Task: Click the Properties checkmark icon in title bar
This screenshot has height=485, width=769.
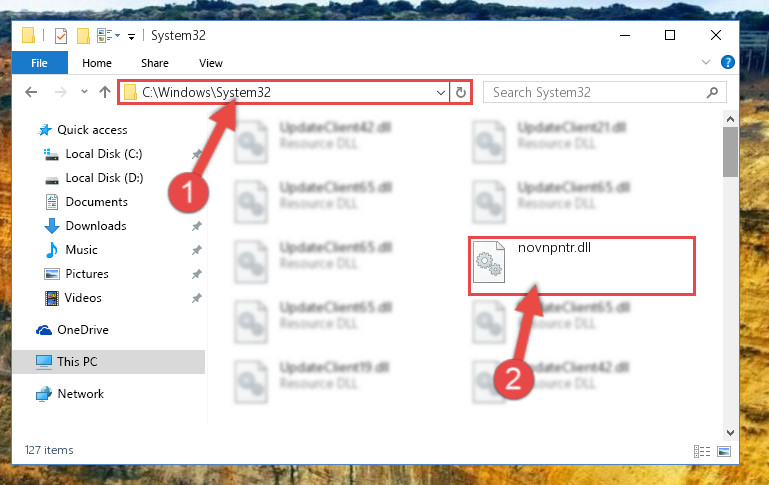Action: [x=61, y=36]
